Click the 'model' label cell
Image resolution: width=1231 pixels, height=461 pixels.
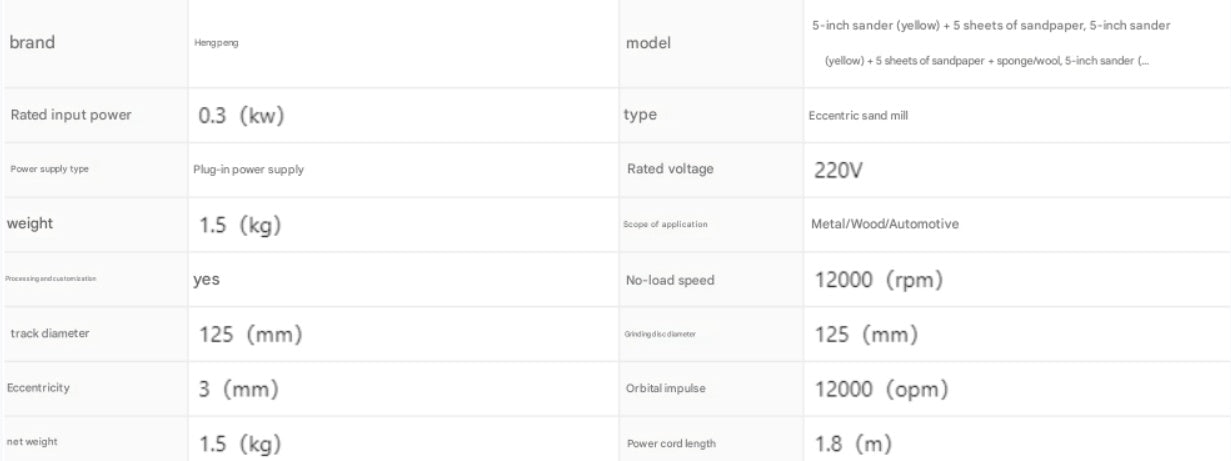[648, 43]
